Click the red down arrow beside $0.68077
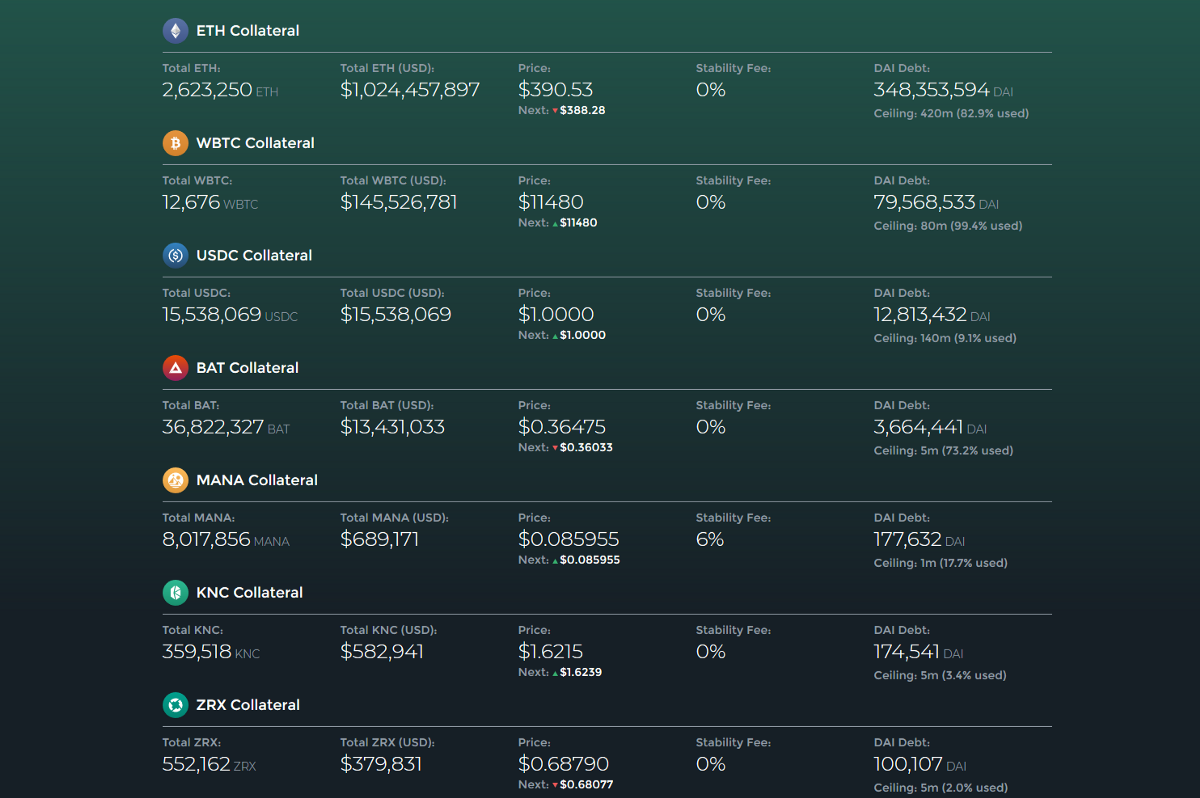The width and height of the screenshot is (1200, 798). point(555,785)
